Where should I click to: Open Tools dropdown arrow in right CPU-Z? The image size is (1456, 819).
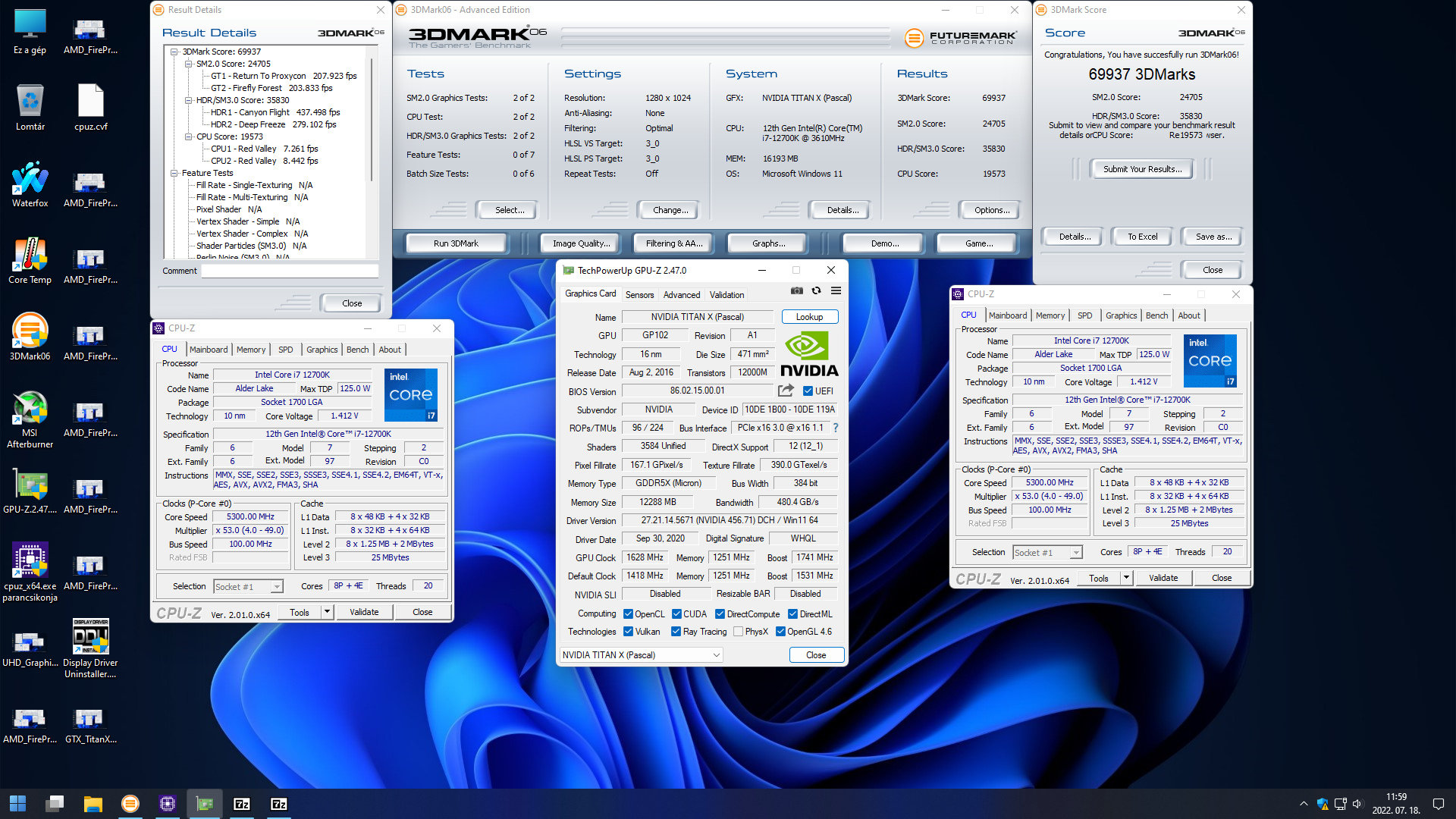pos(1126,578)
